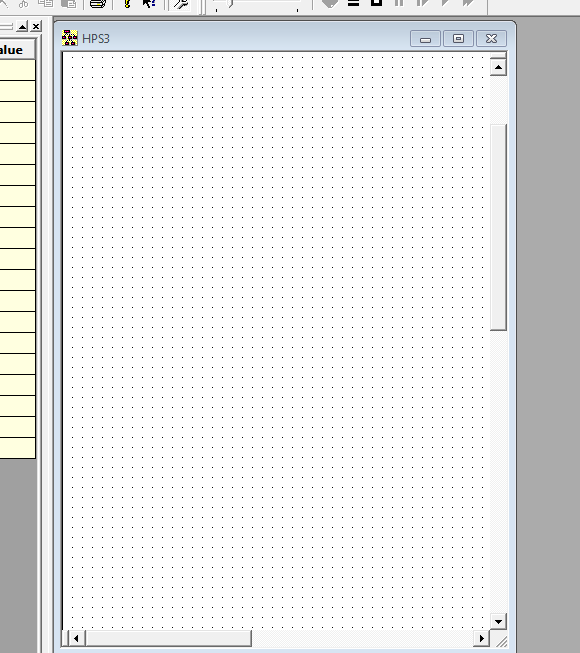Image resolution: width=580 pixels, height=653 pixels.
Task: Adjust the toolbar speed slider handle
Action: click(x=230, y=4)
